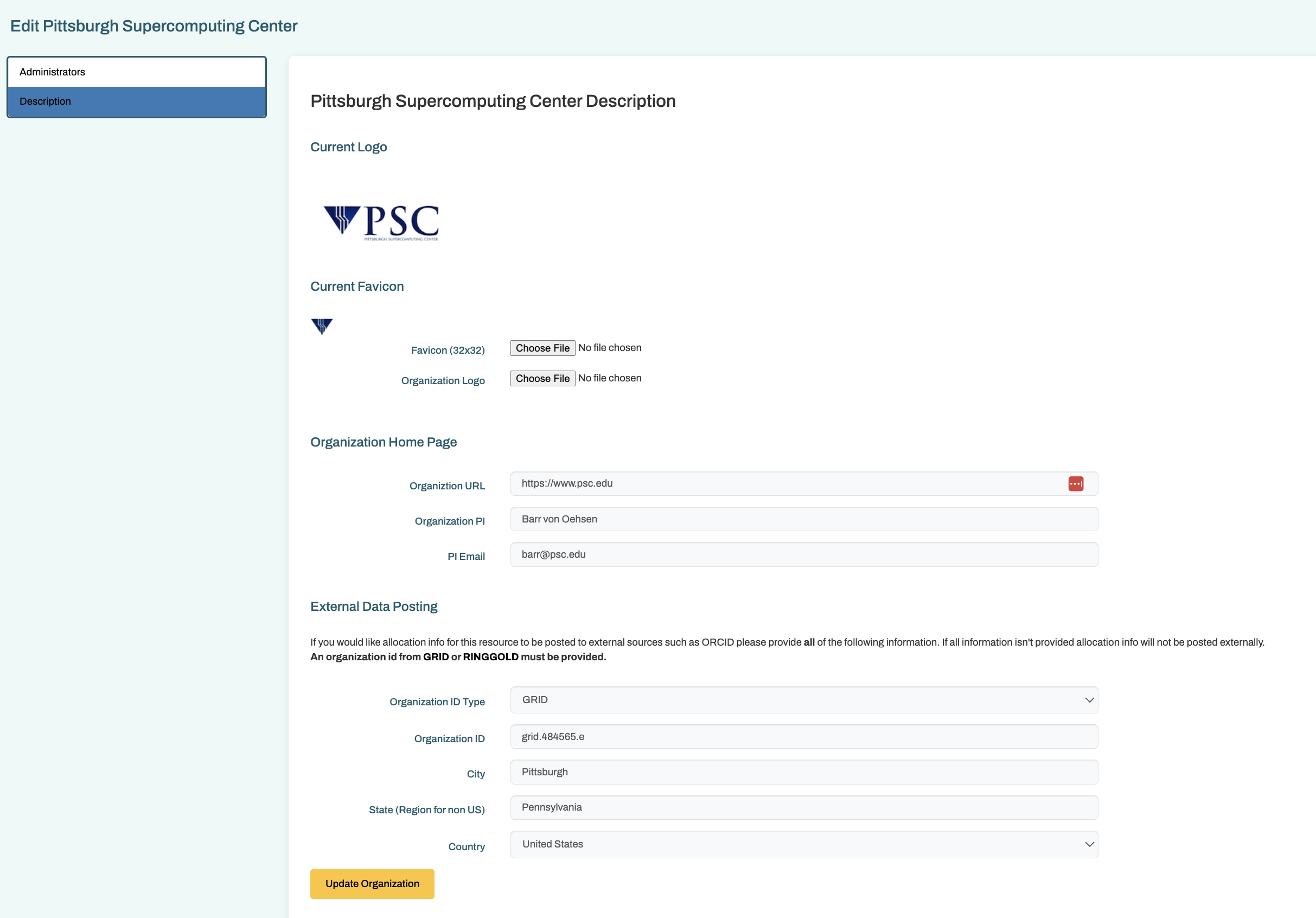Choose a file for Favicon (32x32)
1316x918 pixels.
(x=542, y=348)
